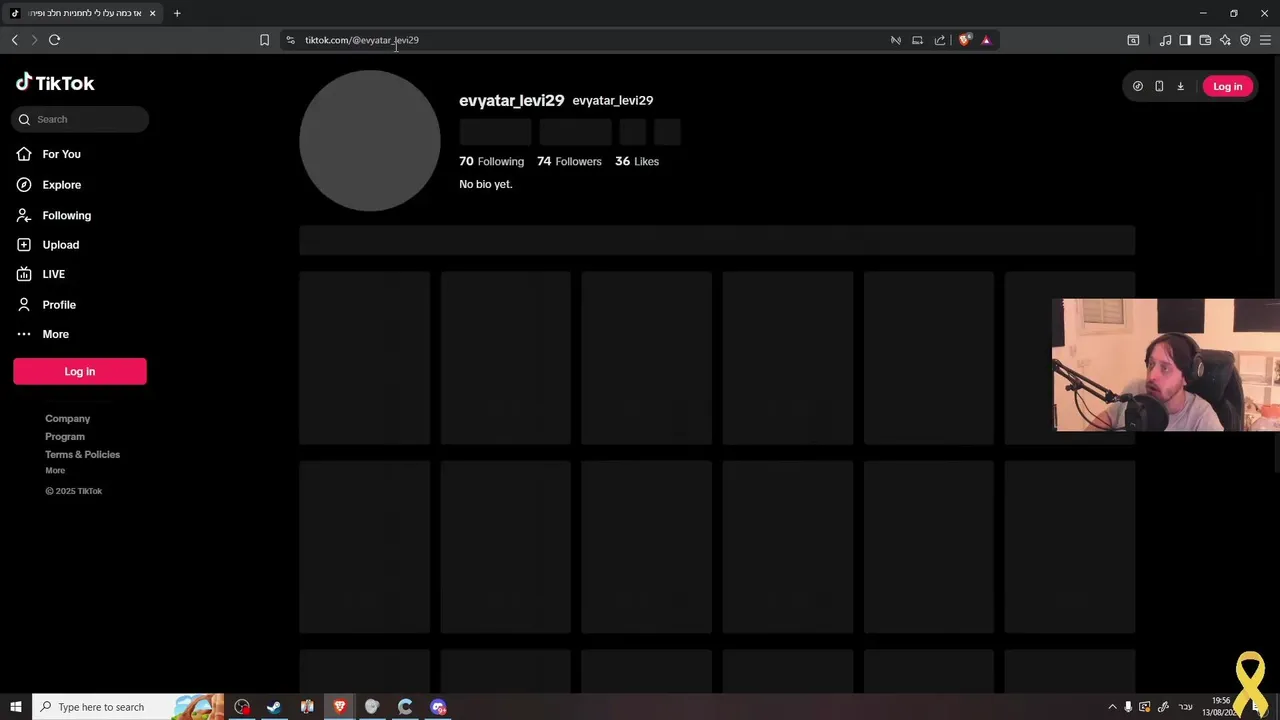Click the small footer More link
1280x720 pixels.
55,470
